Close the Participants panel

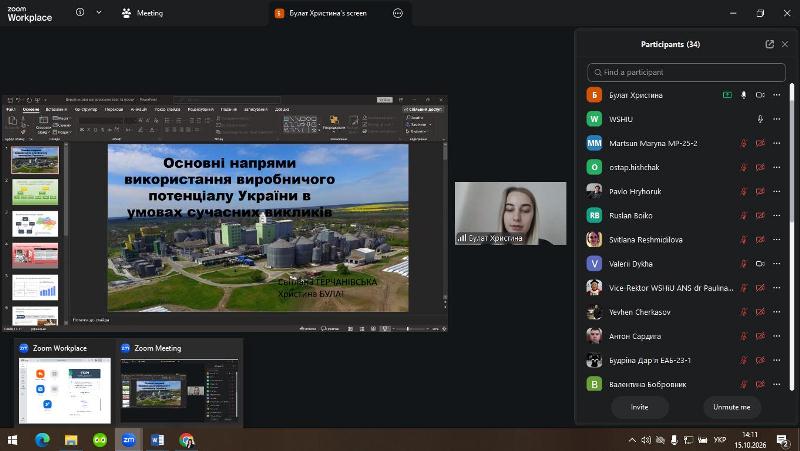pos(785,44)
